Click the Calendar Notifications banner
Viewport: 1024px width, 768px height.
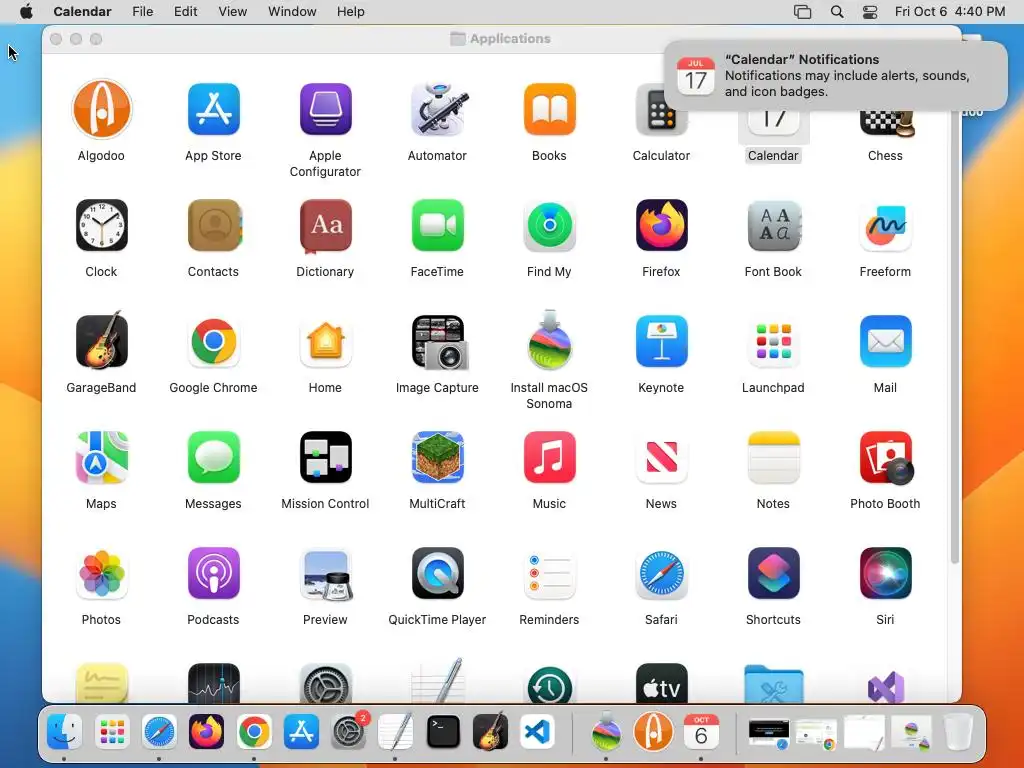(836, 76)
